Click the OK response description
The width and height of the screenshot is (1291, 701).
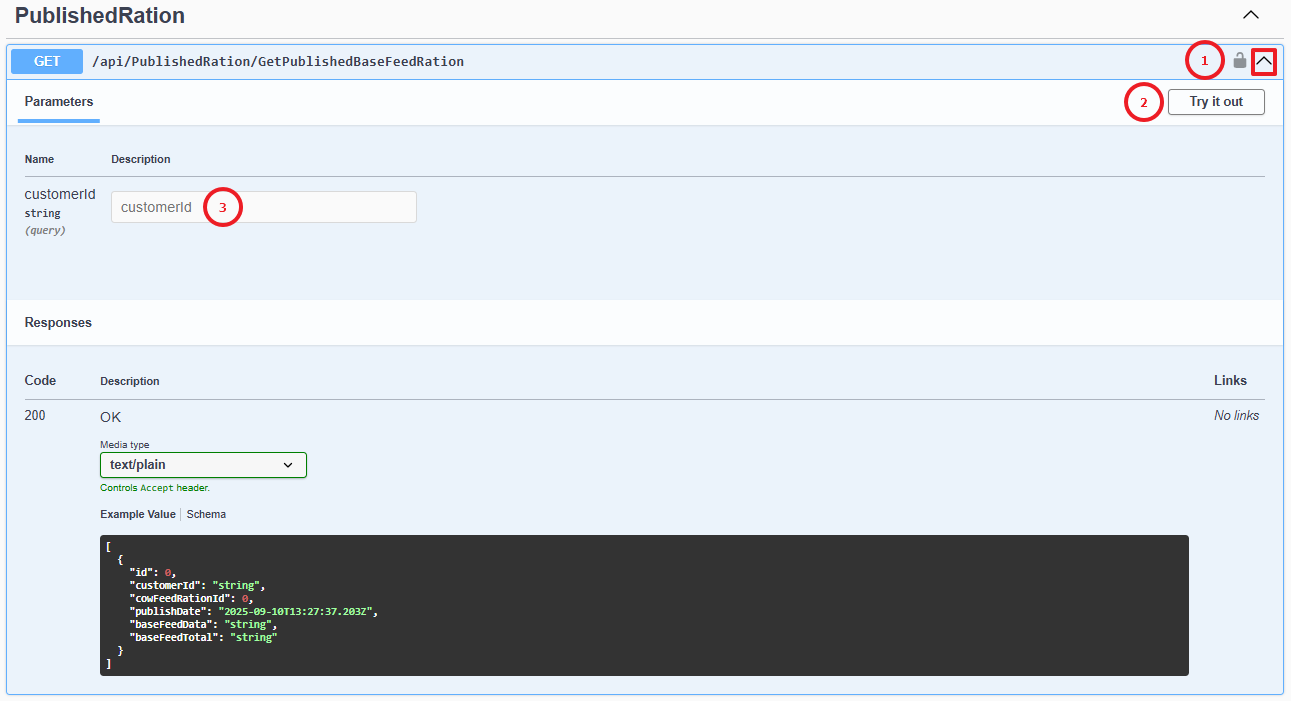[x=111, y=417]
